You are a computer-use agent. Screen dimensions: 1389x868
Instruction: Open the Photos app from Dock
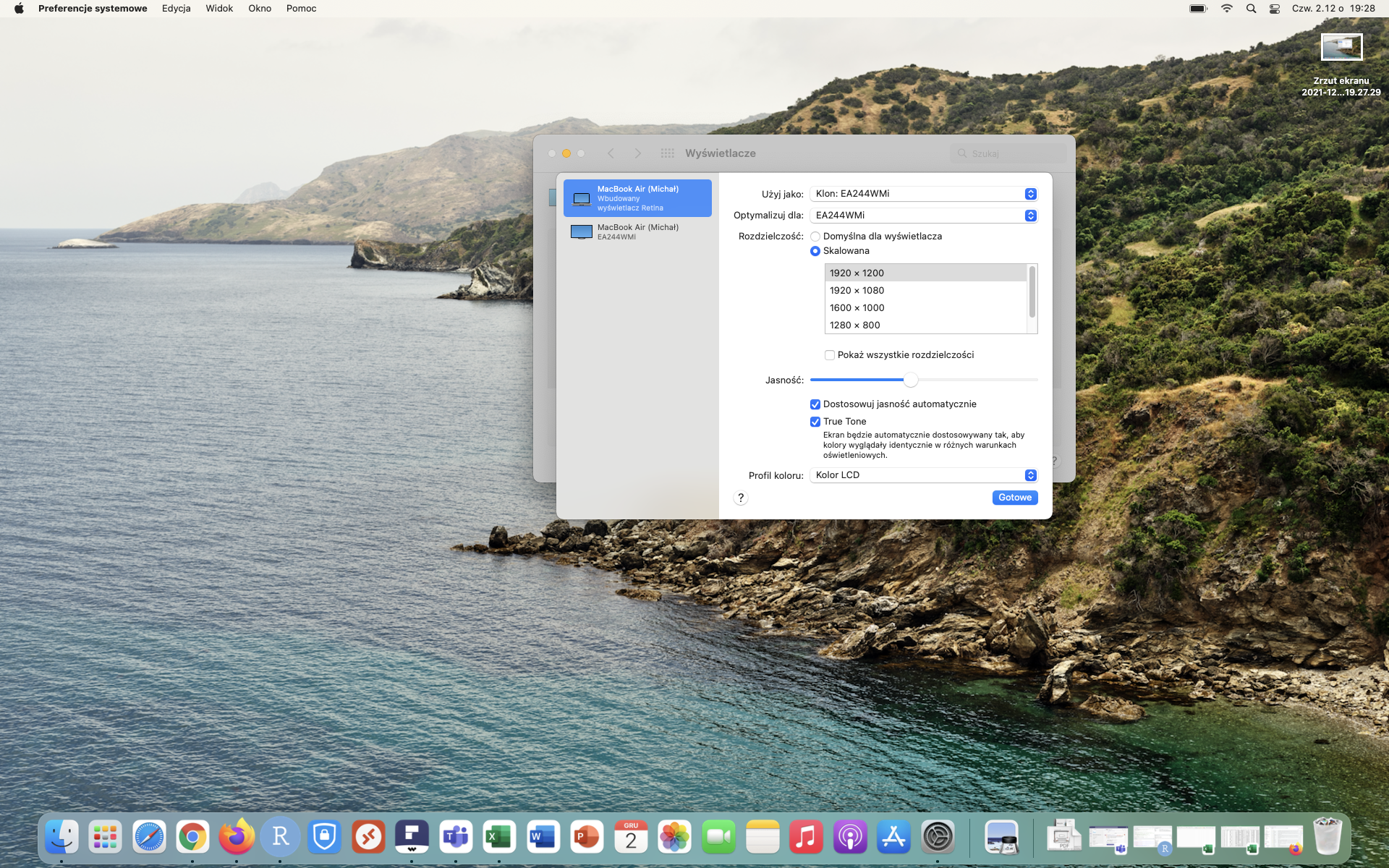674,838
